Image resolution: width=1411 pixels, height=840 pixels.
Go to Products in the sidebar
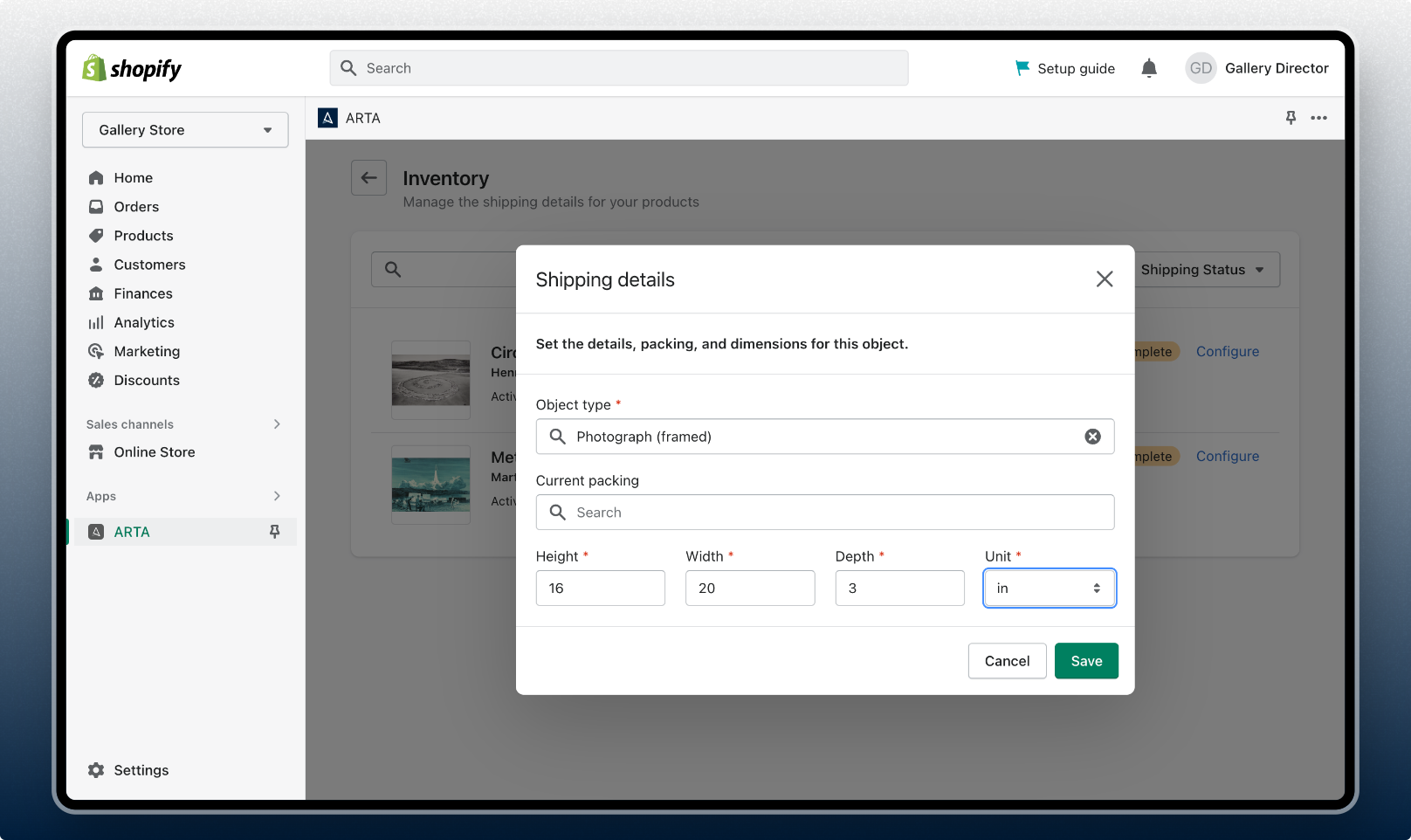click(143, 236)
